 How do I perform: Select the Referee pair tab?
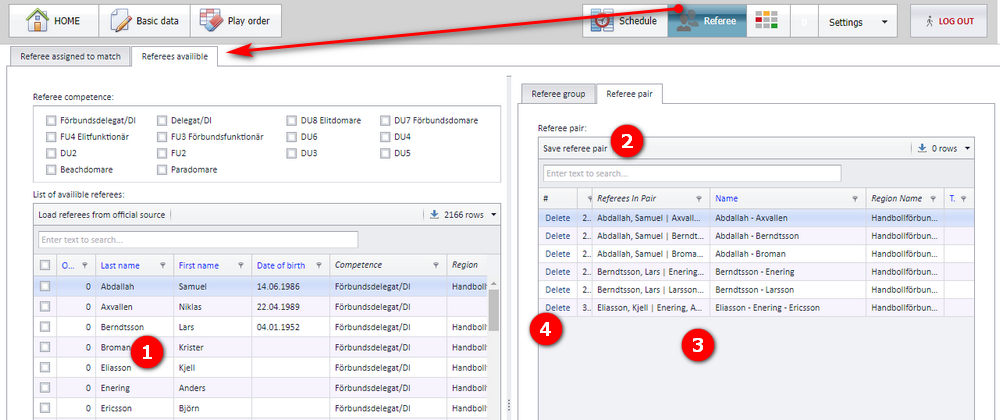coord(629,94)
